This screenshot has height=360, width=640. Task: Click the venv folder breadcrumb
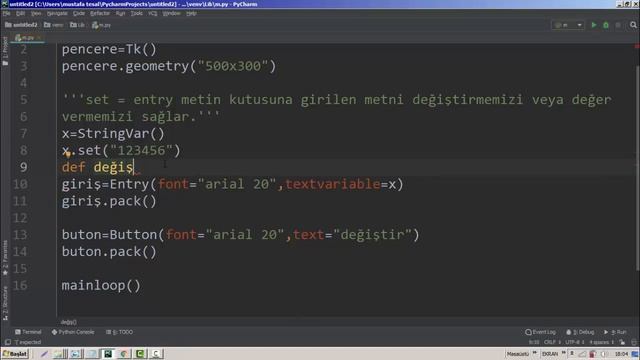pyautogui.click(x=53, y=25)
